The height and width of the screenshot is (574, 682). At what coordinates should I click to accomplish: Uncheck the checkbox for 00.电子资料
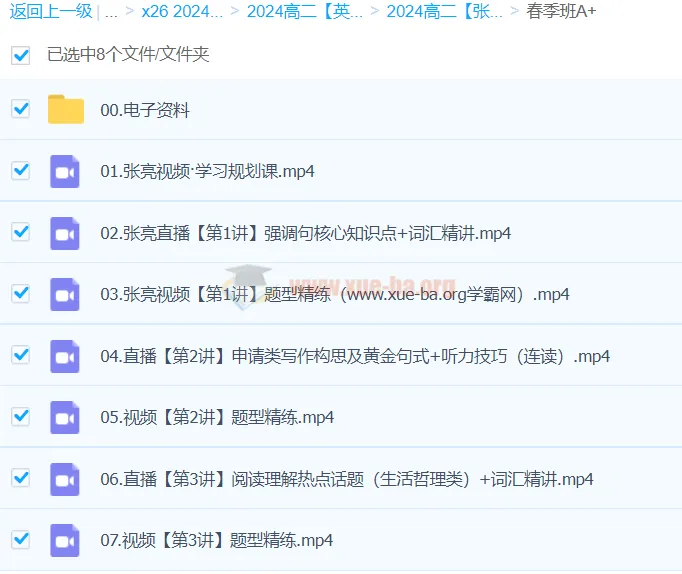click(x=20, y=109)
